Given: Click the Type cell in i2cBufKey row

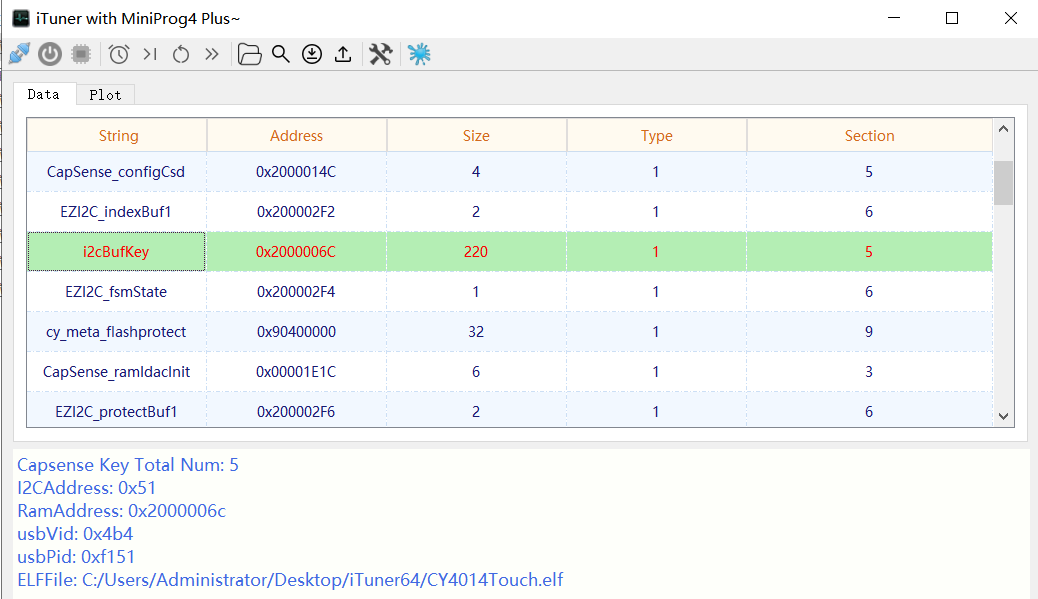Looking at the screenshot, I should click(657, 252).
